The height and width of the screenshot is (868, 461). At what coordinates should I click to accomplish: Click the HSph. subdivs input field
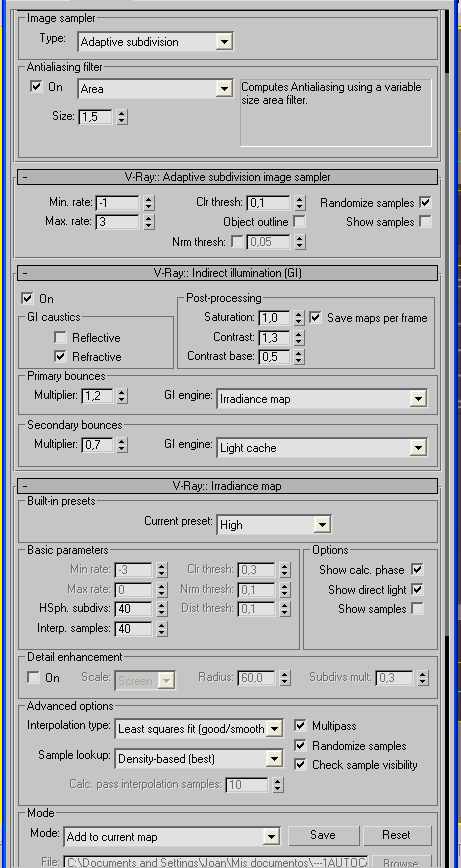(x=134, y=609)
